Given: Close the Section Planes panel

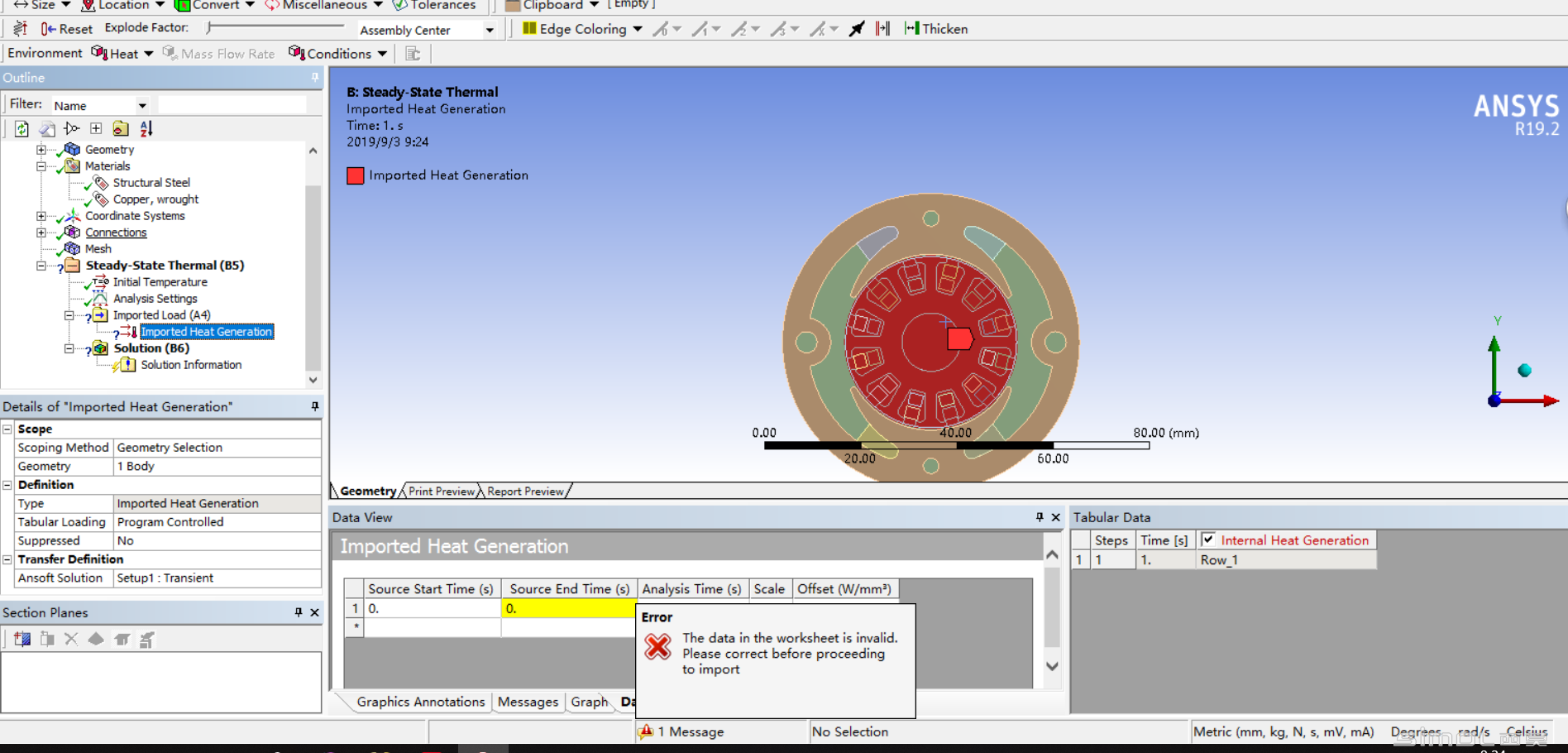Looking at the screenshot, I should (314, 612).
